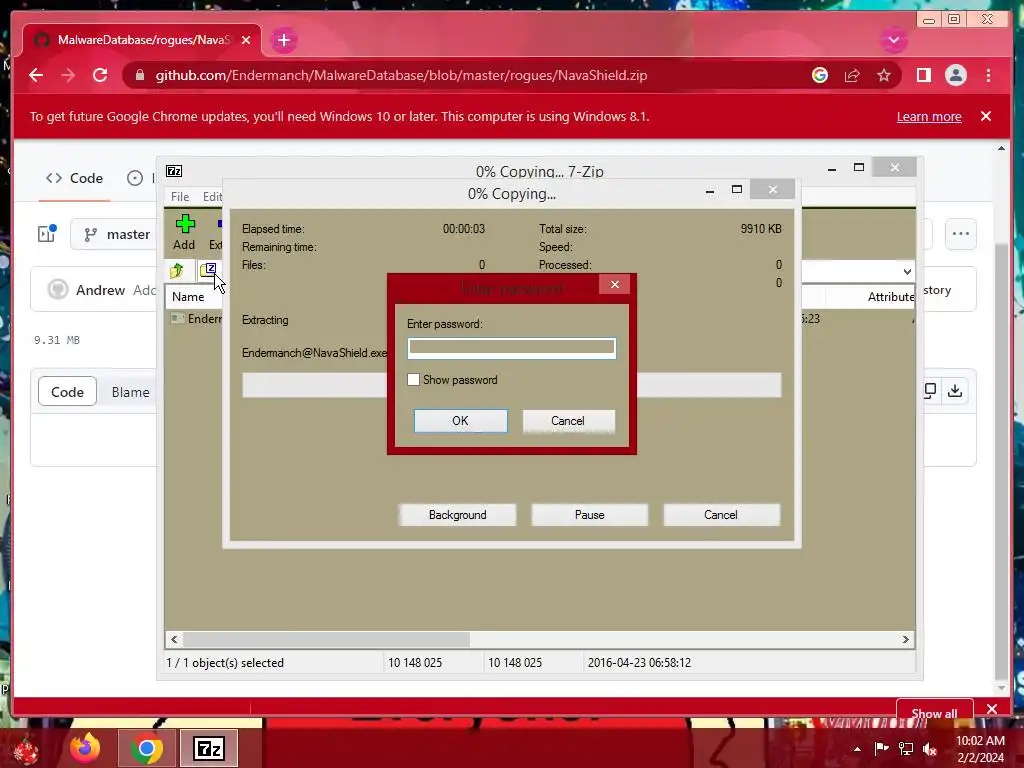1024x768 pixels.
Task: Open the master branch dropdown
Action: click(x=114, y=234)
